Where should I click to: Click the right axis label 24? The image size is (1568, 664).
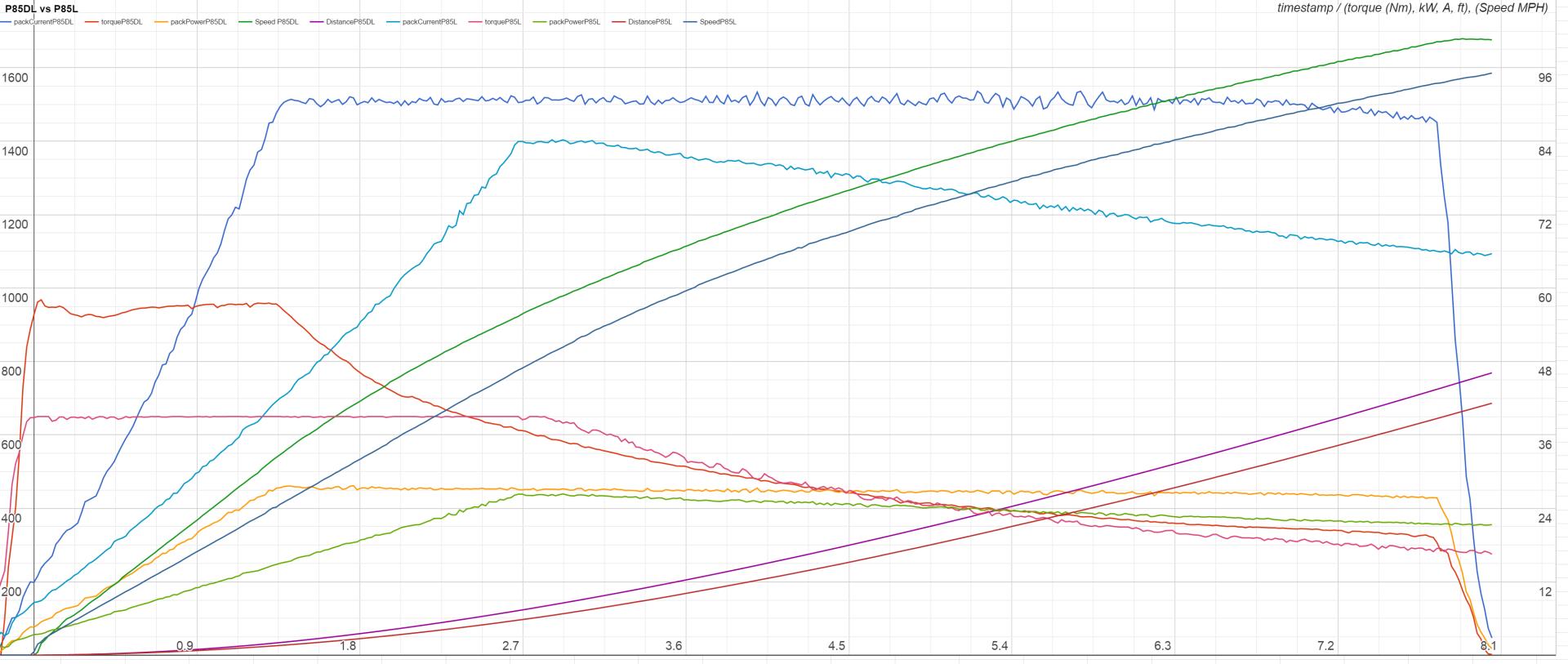(x=1545, y=519)
